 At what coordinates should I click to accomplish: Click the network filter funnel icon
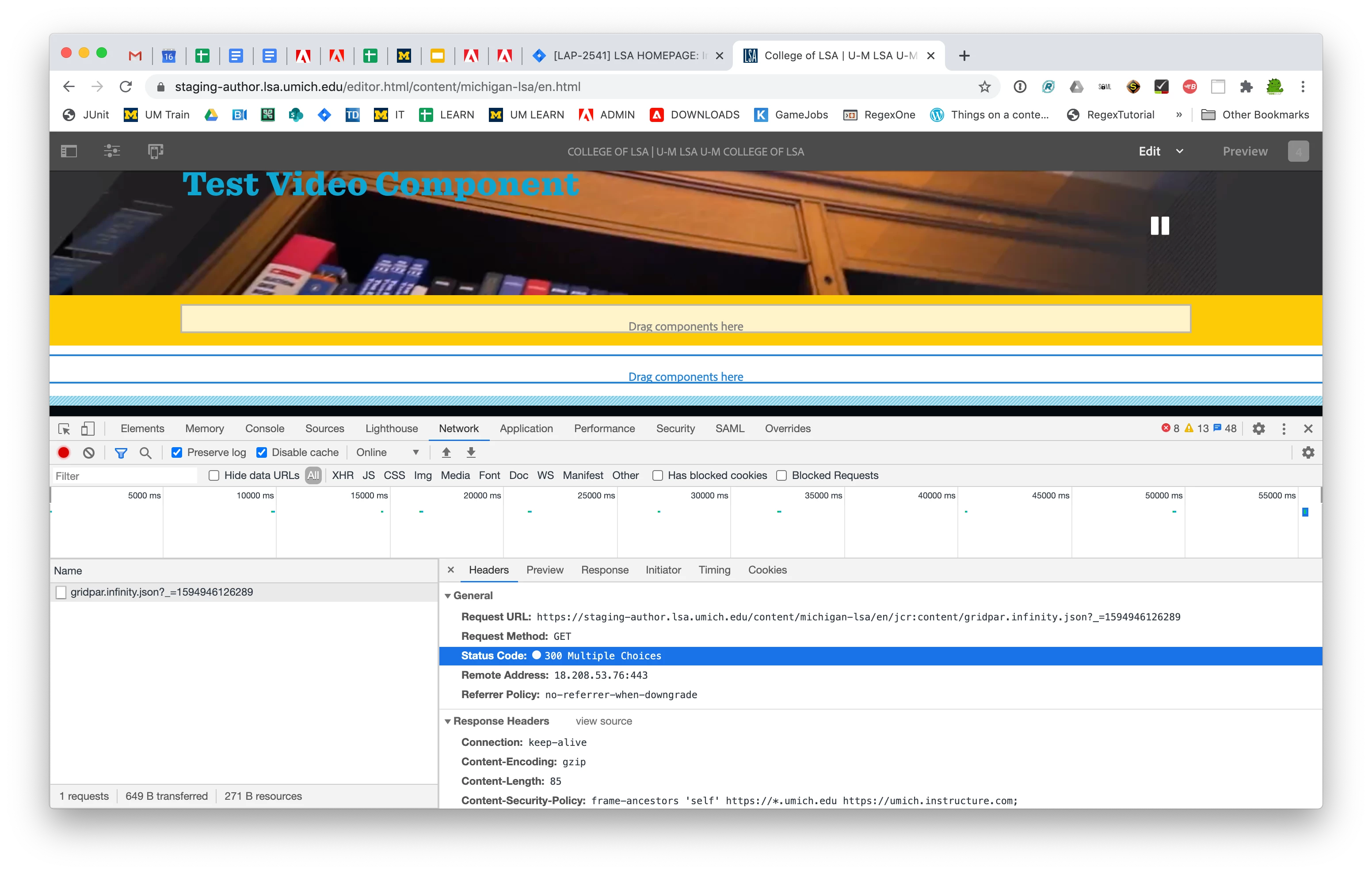click(121, 452)
